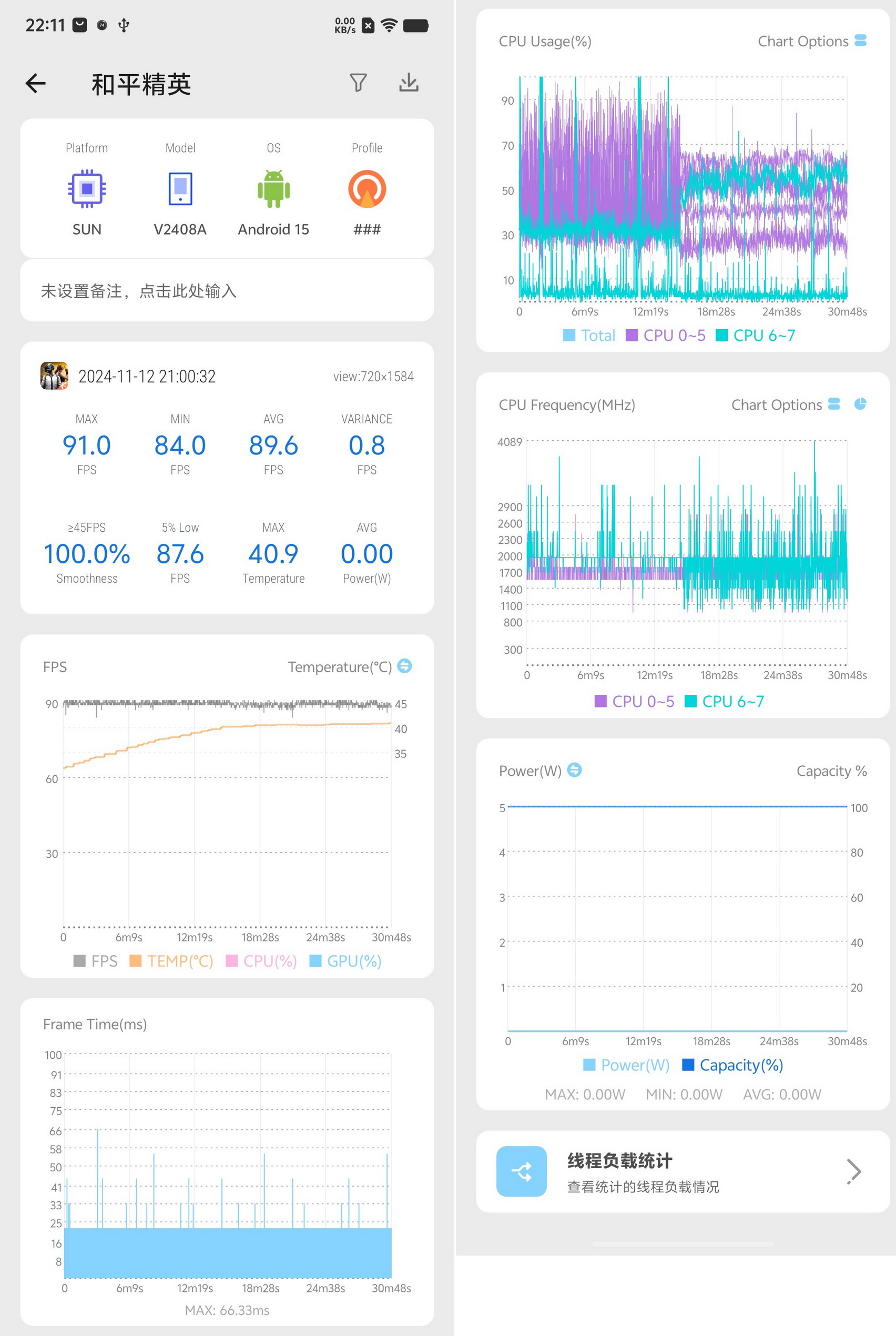Tap the CPU Frequency pie chart icon
896x1336 pixels.
(860, 404)
